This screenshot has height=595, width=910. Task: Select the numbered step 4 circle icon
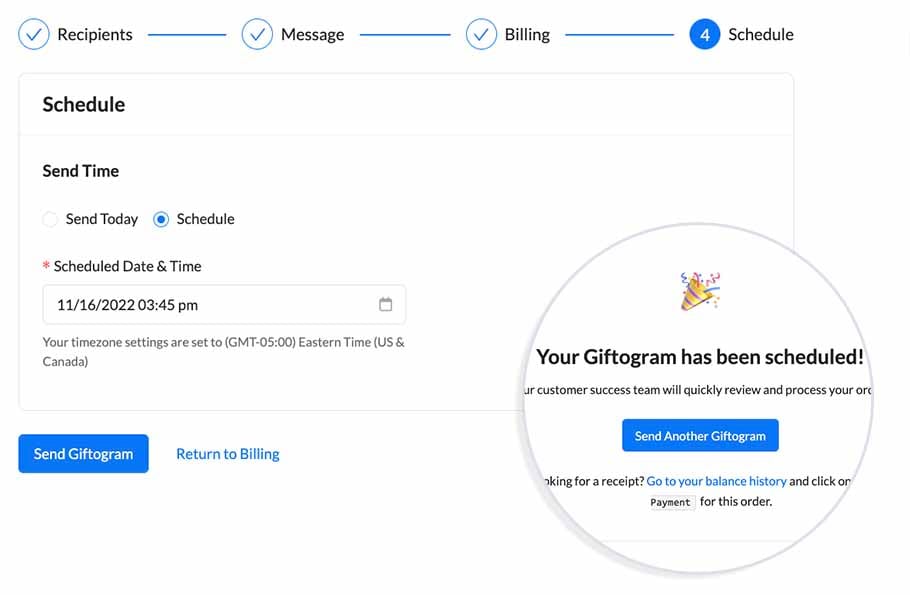[x=706, y=33]
